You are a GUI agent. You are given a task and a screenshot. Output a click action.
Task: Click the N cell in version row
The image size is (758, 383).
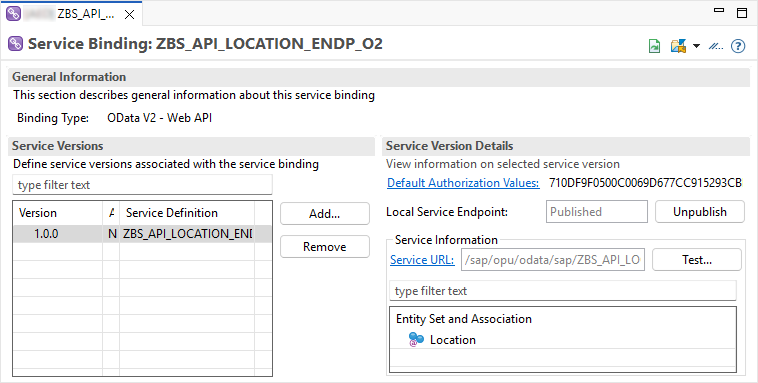[x=112, y=234]
